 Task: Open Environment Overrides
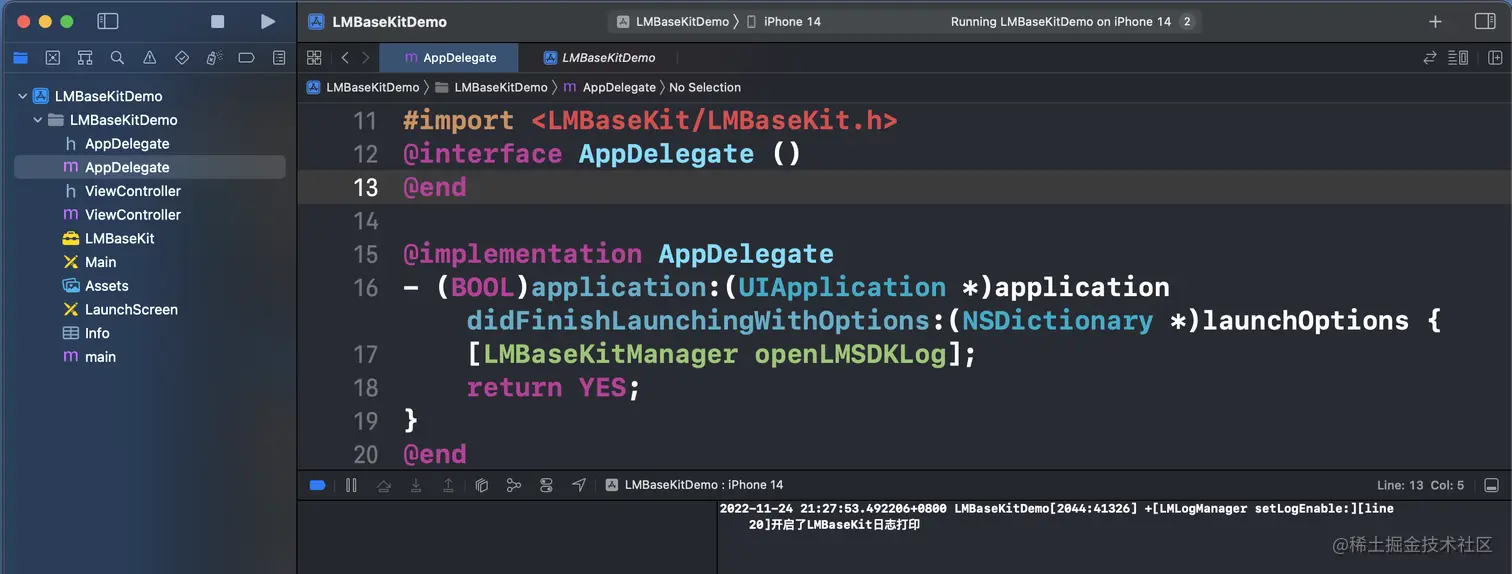546,485
